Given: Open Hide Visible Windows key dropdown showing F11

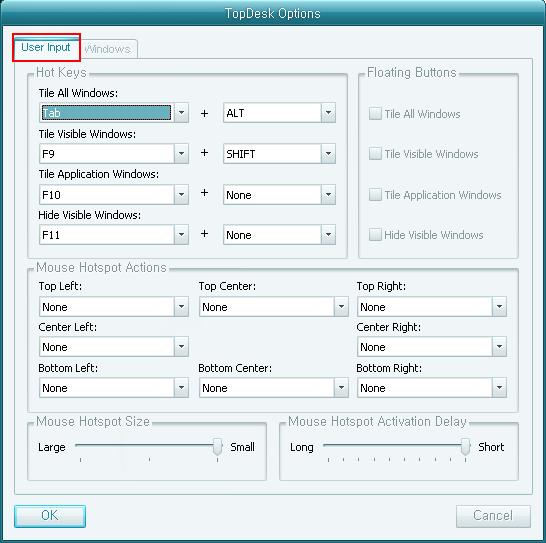Looking at the screenshot, I should point(114,235).
